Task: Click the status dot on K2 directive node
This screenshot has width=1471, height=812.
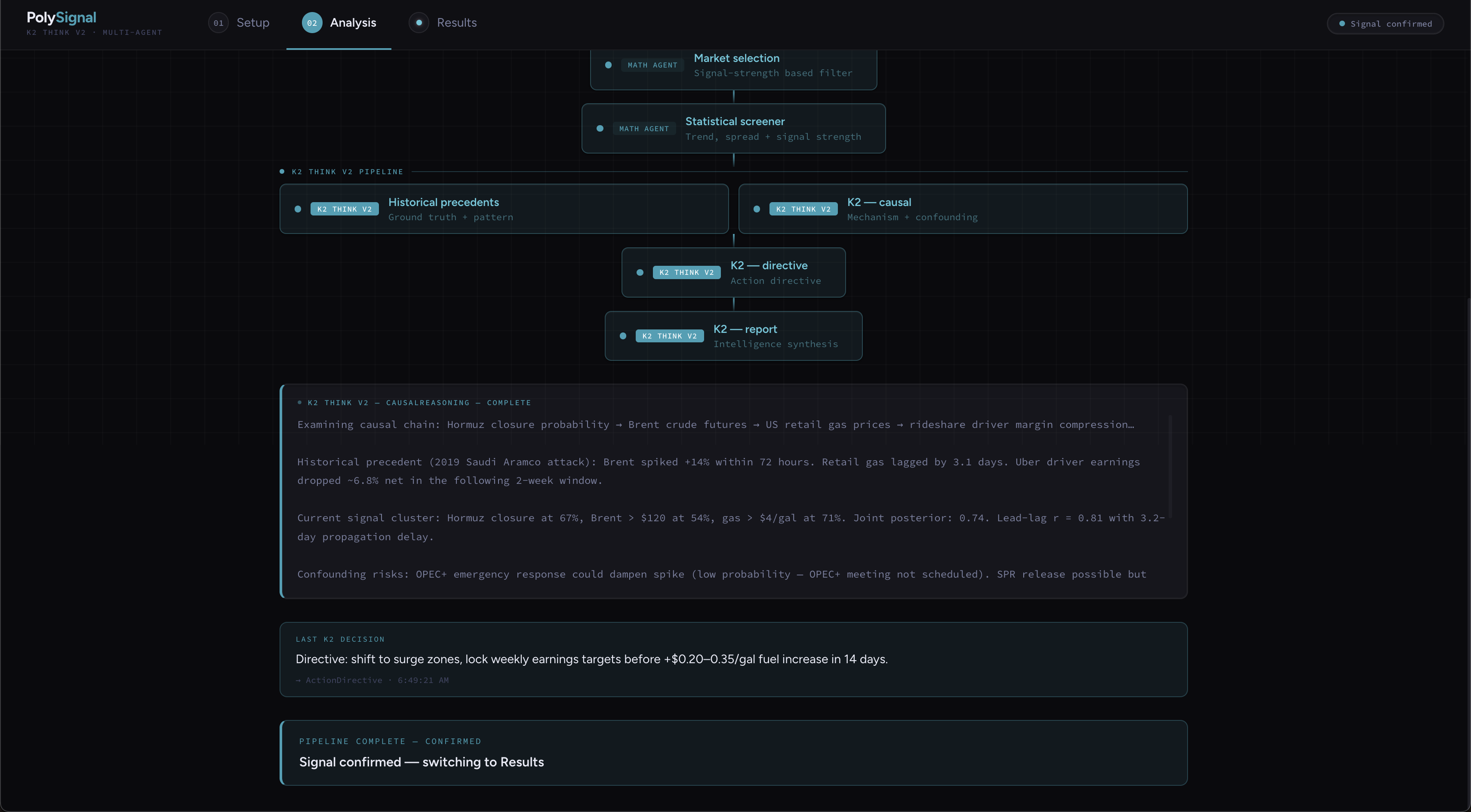Action: [640, 272]
